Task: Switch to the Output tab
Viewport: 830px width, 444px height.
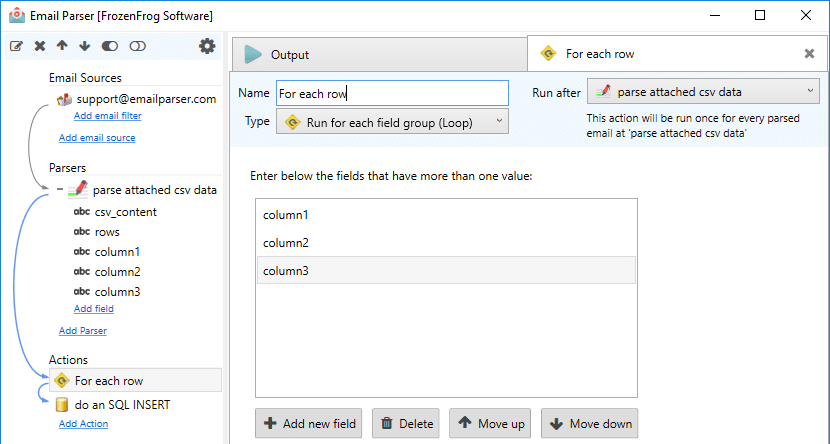Action: pos(379,55)
